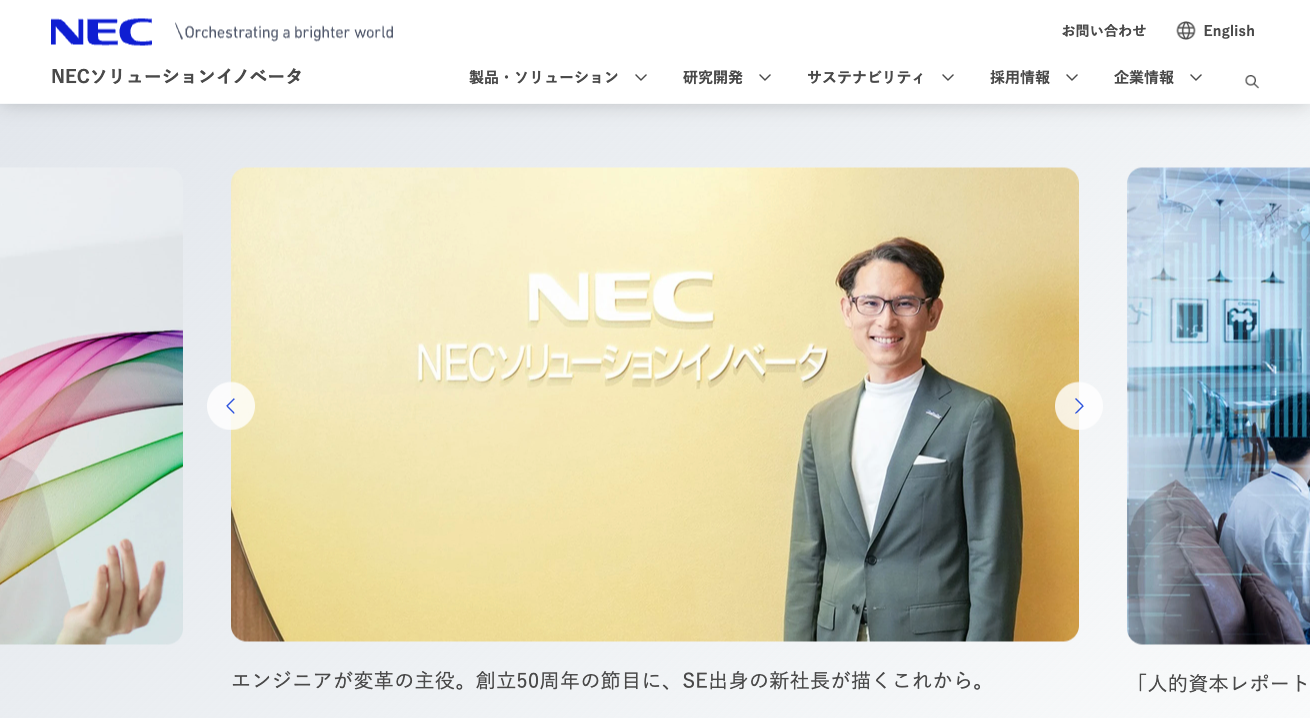Select the rainbow ribbon slide on left
This screenshot has width=1310, height=718.
click(x=91, y=405)
